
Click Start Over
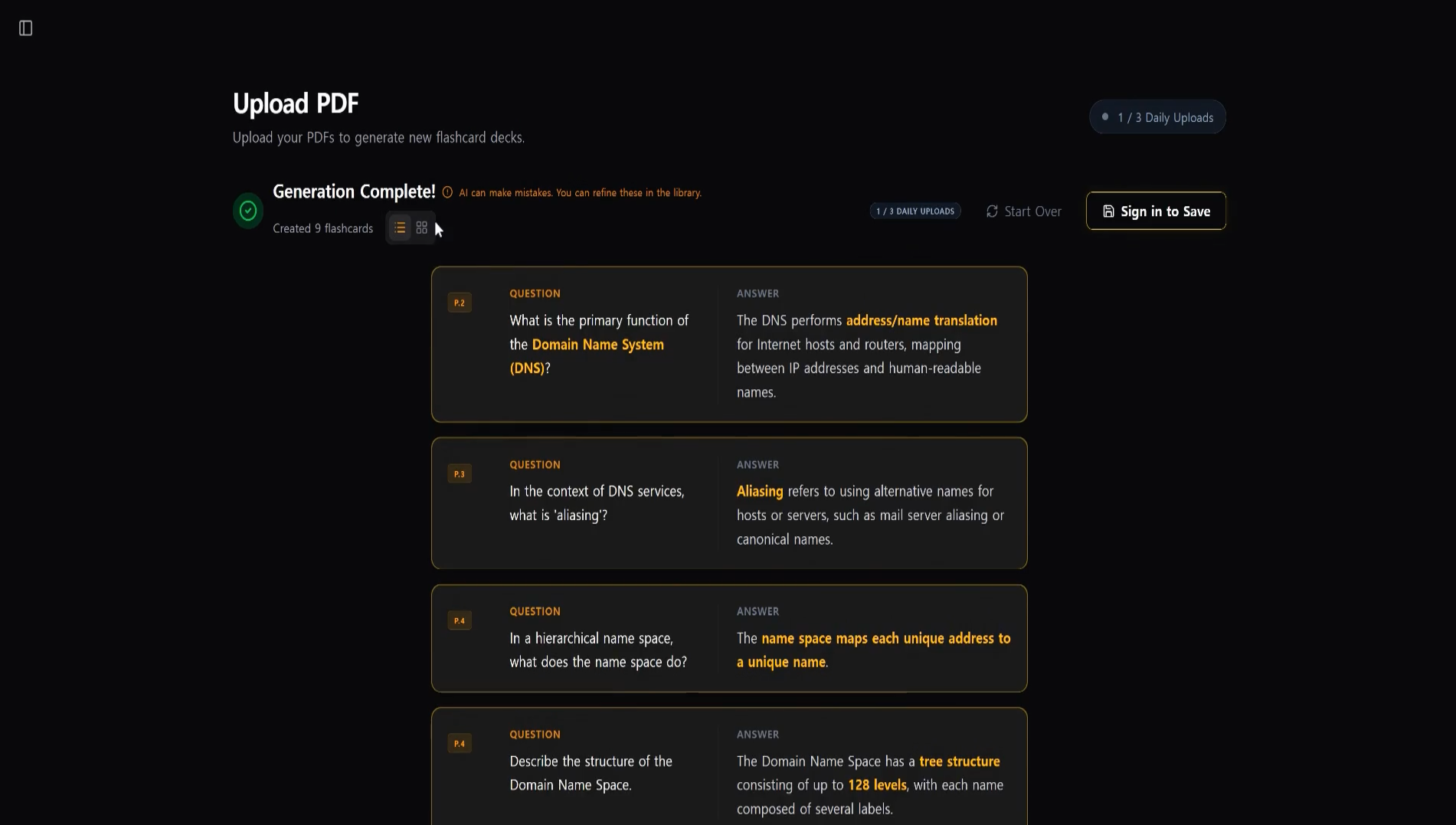pyautogui.click(x=1032, y=211)
